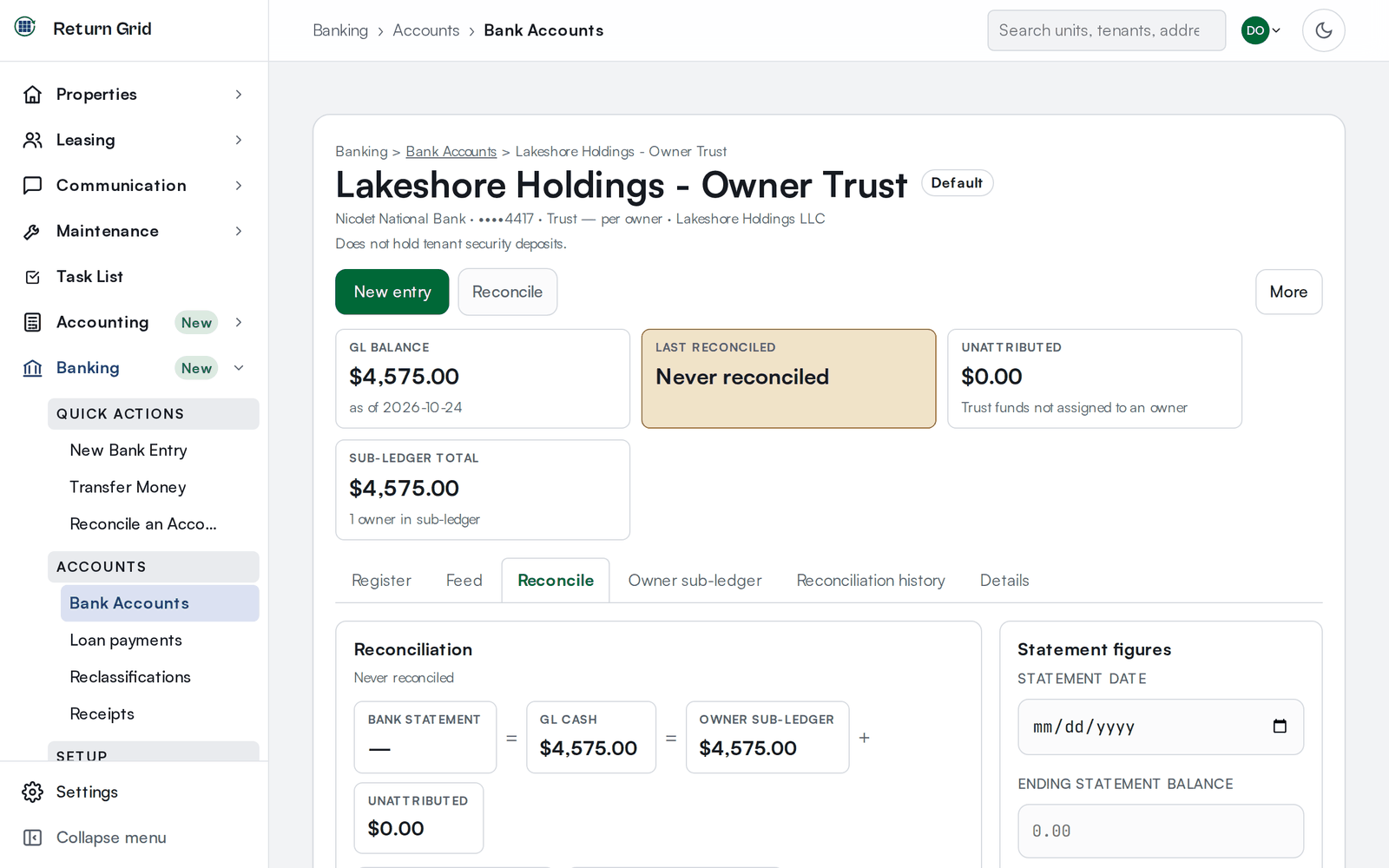Toggle dark mode with the moon button
The image size is (1389, 868).
pyautogui.click(x=1323, y=30)
